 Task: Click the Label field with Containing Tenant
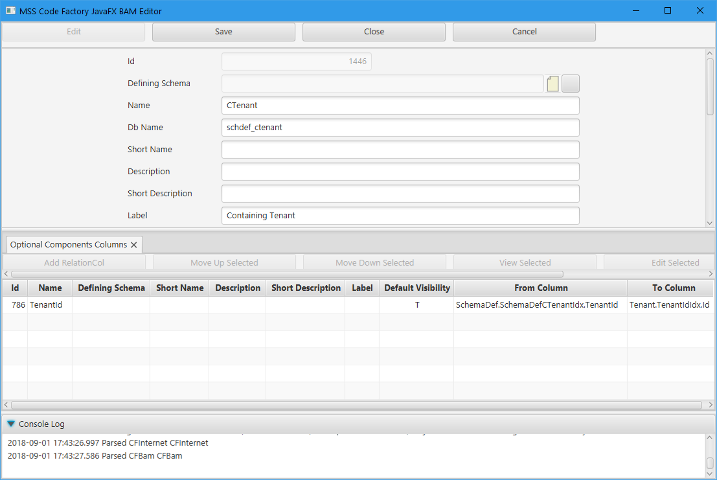point(400,216)
